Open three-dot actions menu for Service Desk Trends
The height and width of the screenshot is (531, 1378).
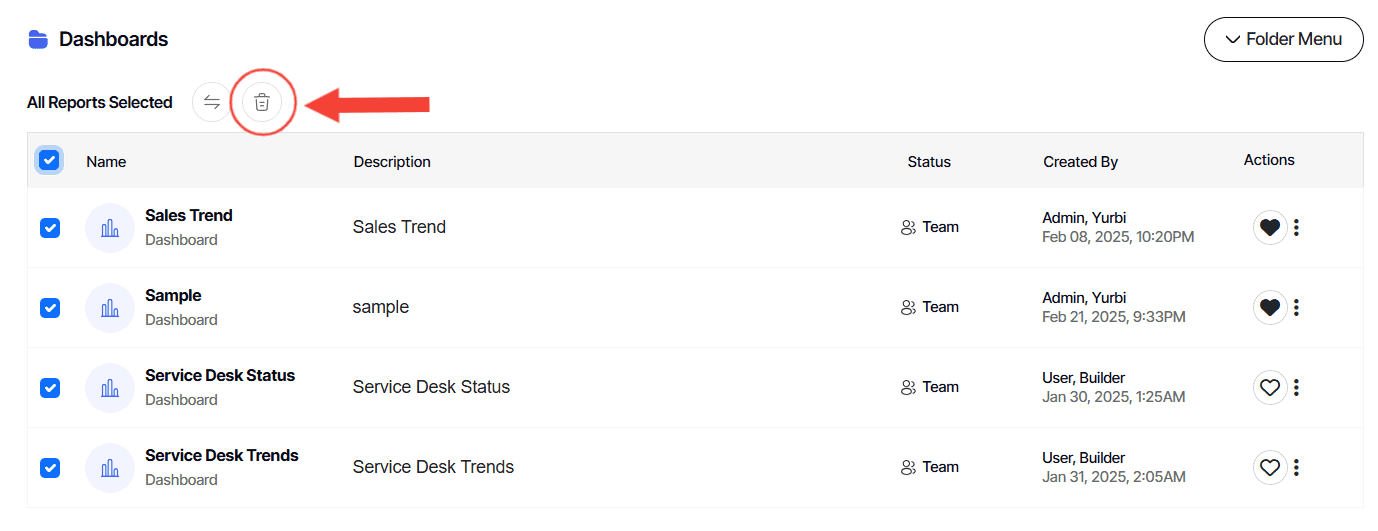pos(1296,467)
